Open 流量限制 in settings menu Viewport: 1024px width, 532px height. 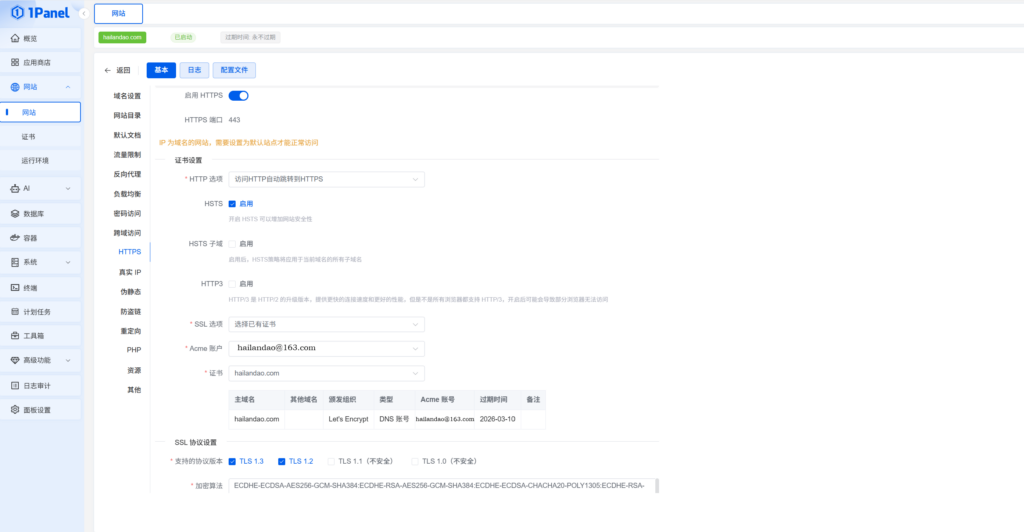127,155
